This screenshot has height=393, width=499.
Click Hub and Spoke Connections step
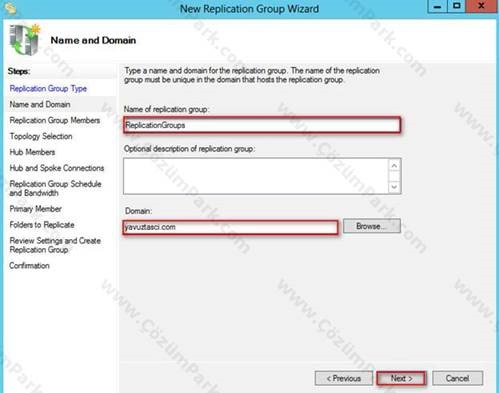[57, 168]
